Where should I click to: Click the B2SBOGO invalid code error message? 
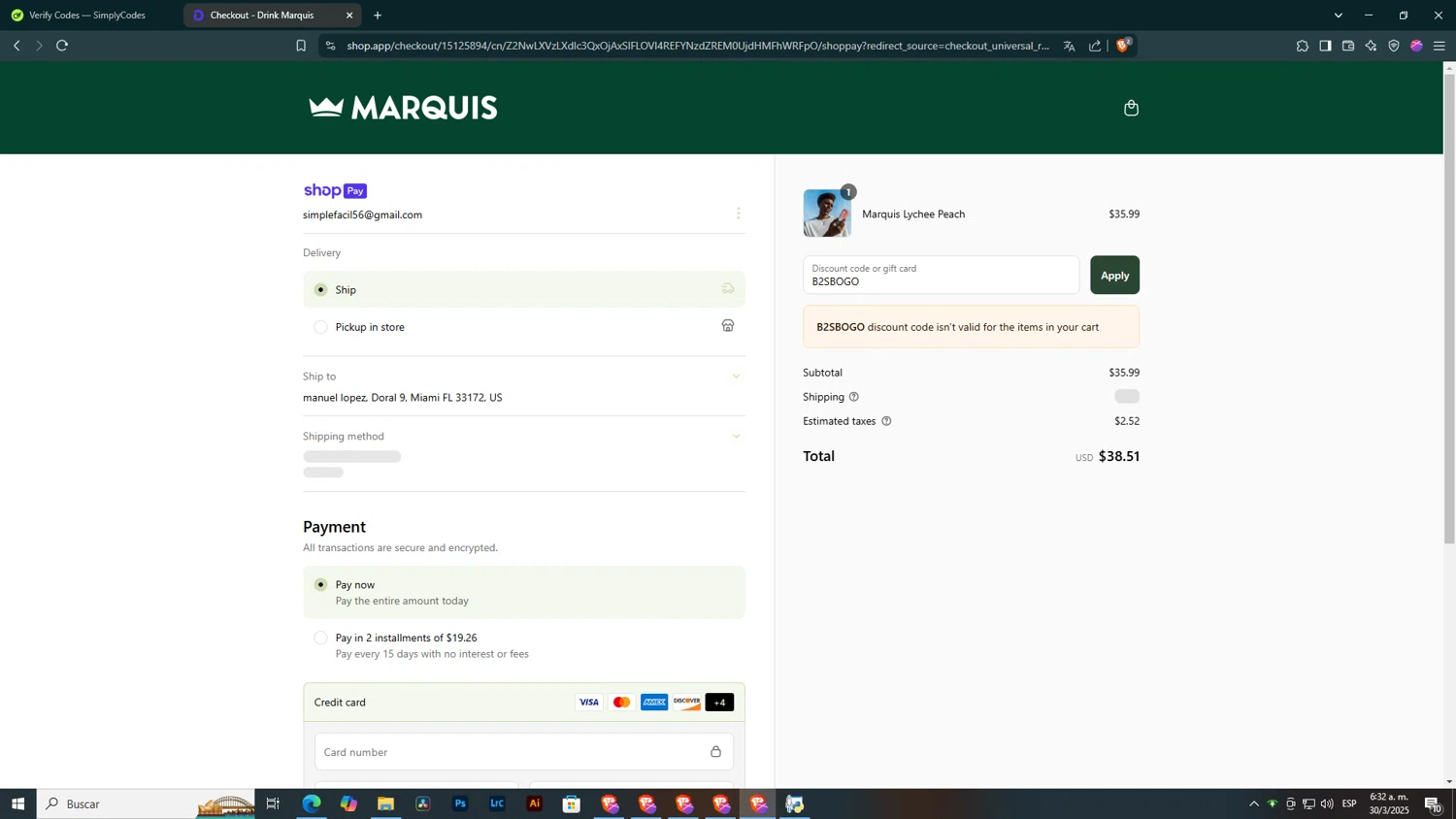[x=971, y=327]
